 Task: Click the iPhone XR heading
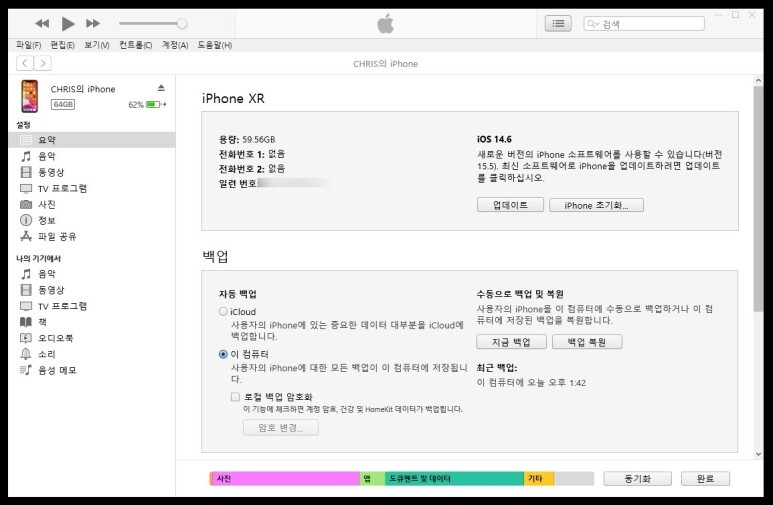tap(233, 99)
